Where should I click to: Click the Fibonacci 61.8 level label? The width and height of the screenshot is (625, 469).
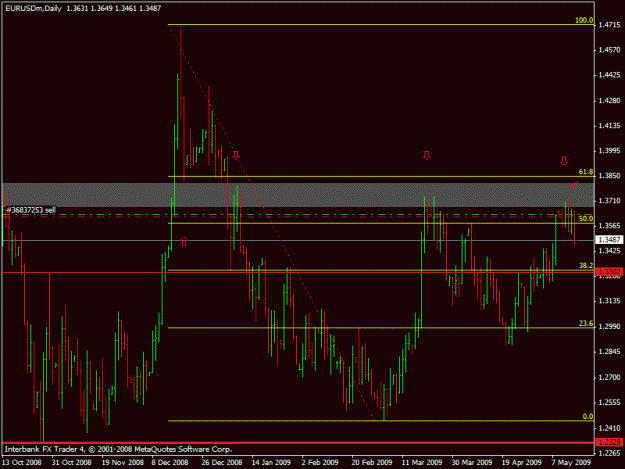point(586,172)
